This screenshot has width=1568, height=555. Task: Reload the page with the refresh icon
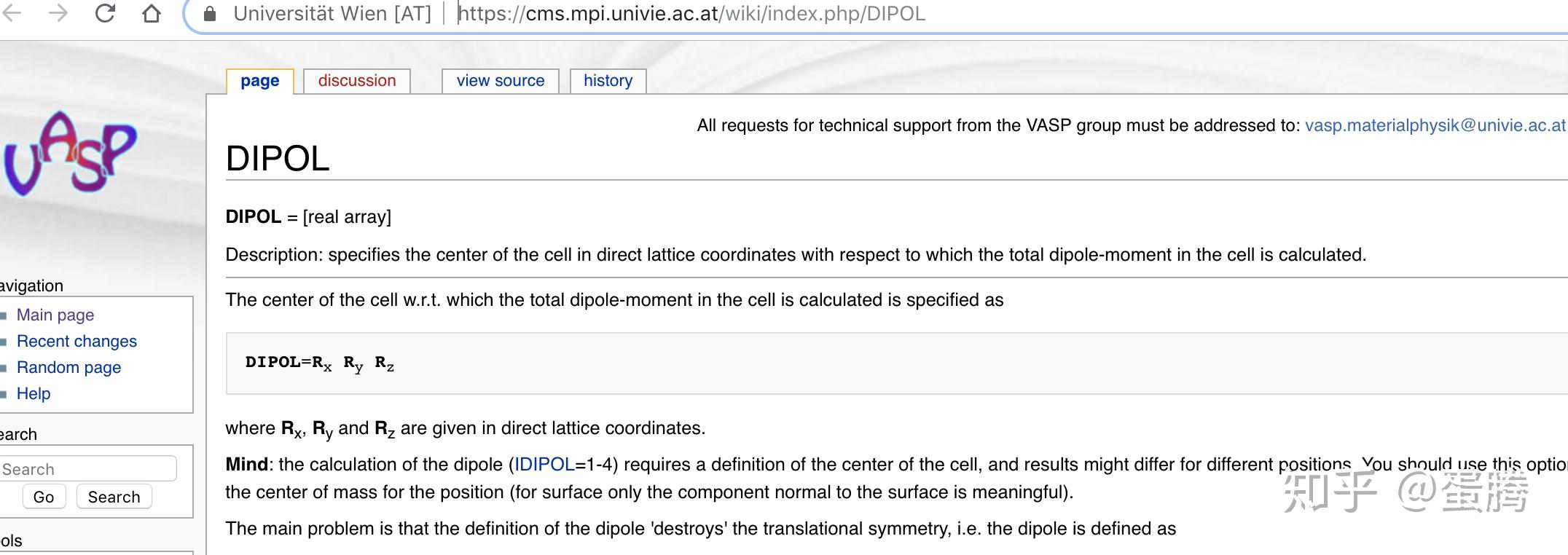pos(106,13)
